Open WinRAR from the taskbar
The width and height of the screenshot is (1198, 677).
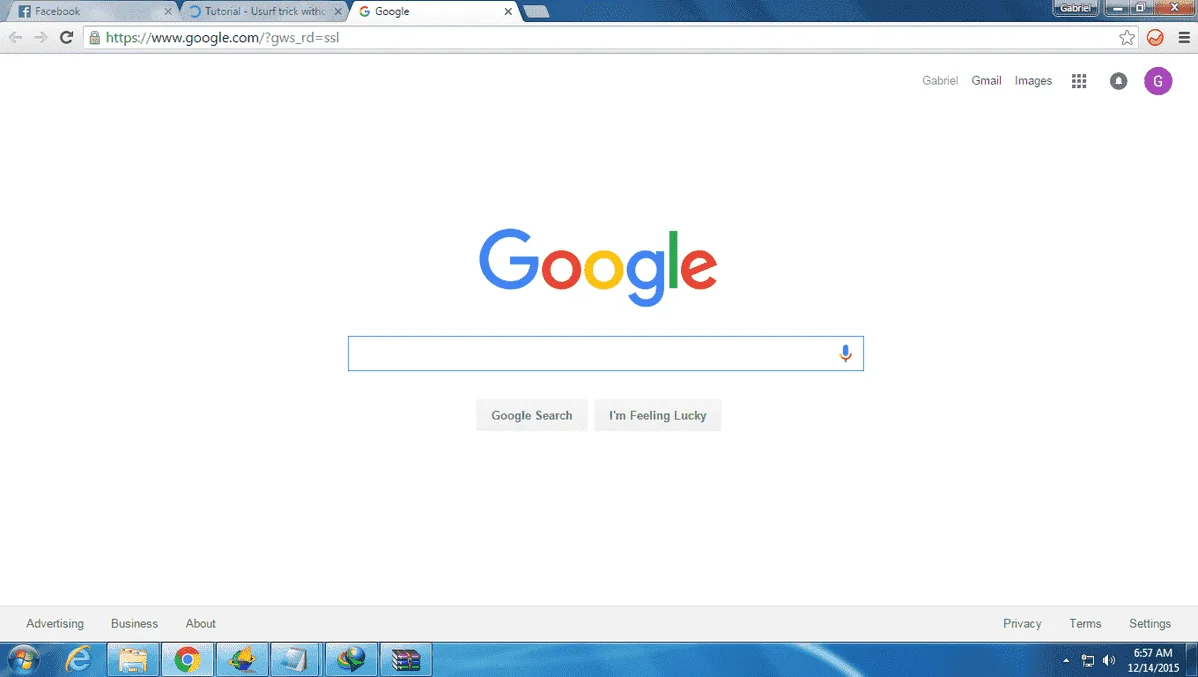[406, 659]
